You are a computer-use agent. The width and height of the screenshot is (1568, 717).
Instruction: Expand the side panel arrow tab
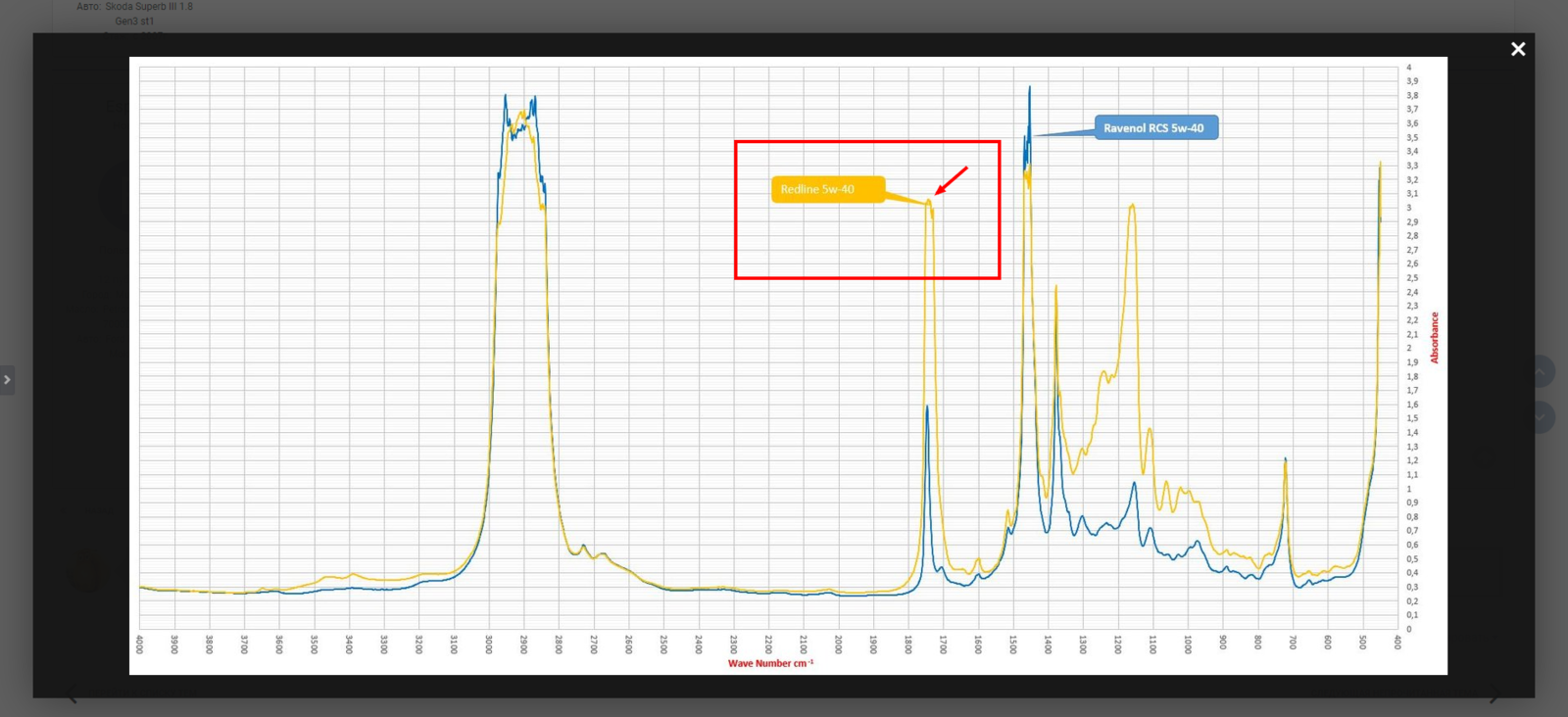pyautogui.click(x=7, y=380)
